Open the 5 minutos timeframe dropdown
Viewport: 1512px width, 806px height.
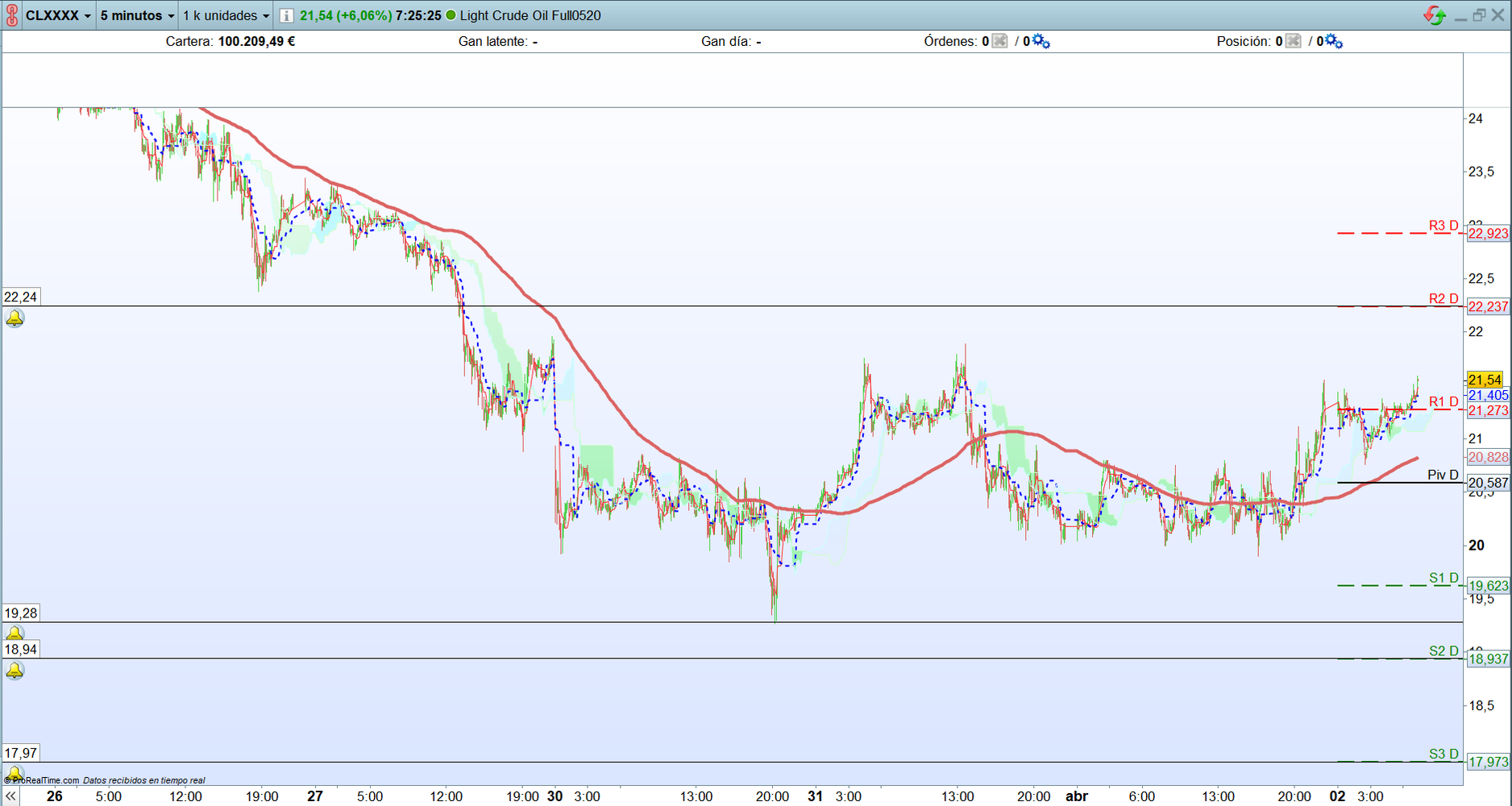[135, 15]
